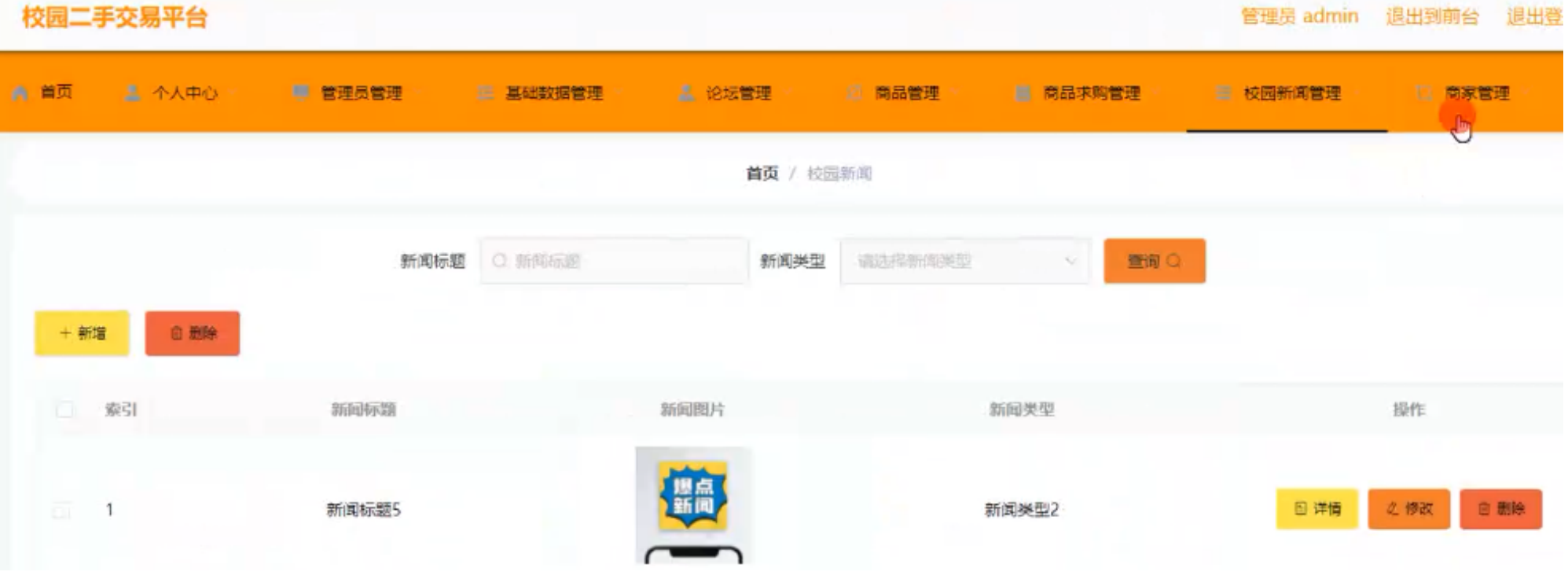This screenshot has width=1568, height=572.
Task: Click the 修改 button for 新闻标题5
Action: [x=1408, y=509]
